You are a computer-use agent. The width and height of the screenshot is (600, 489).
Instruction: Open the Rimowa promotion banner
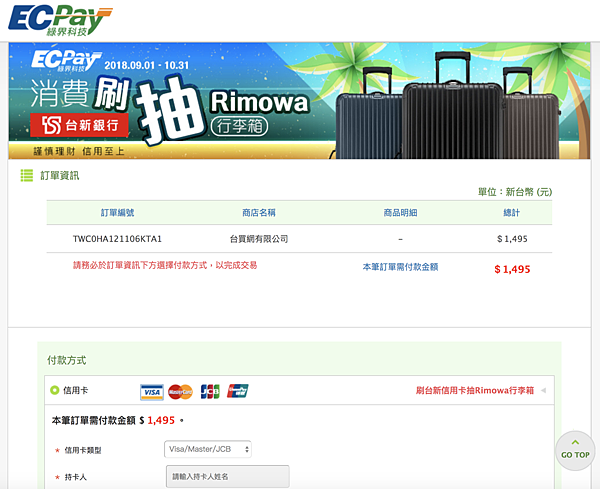(x=299, y=101)
